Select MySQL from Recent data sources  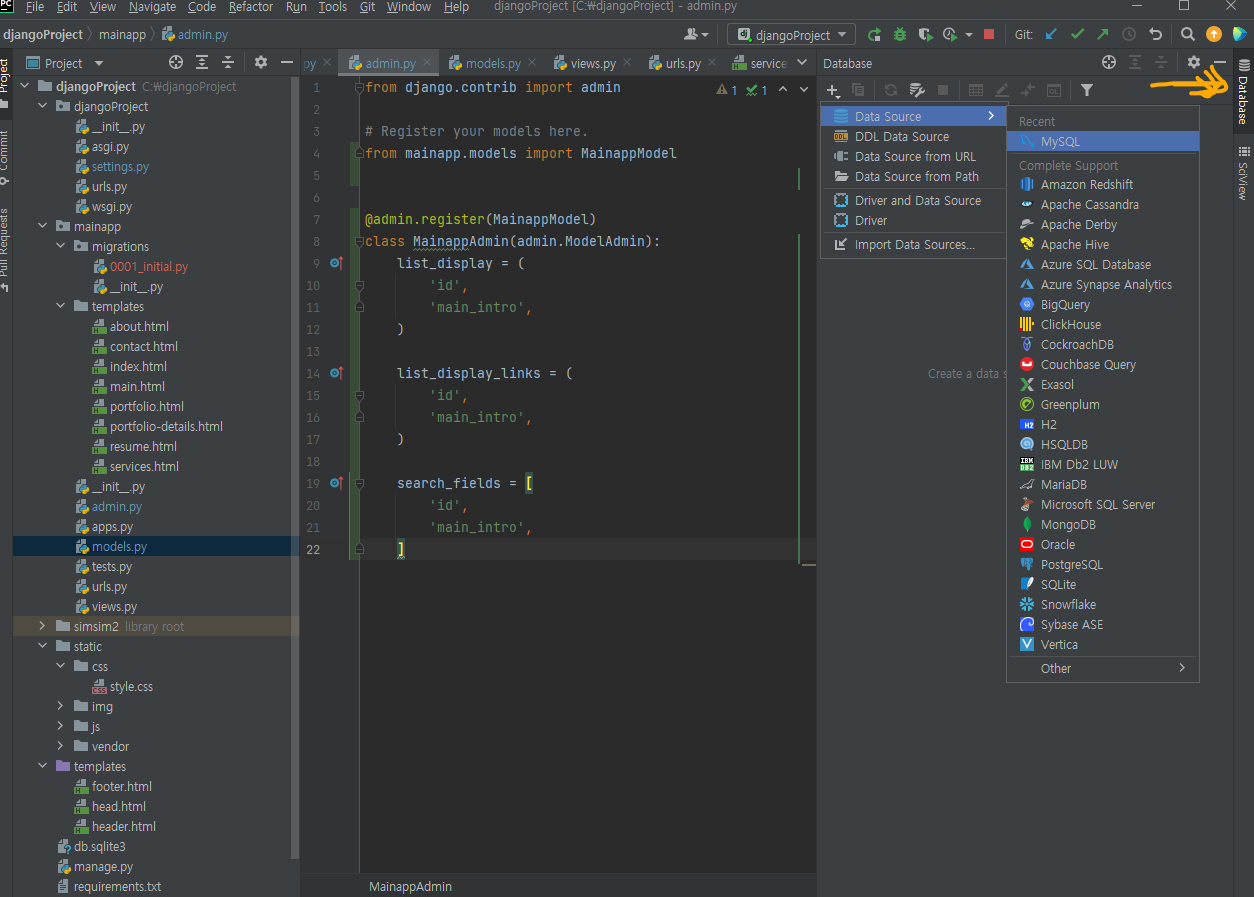(x=1102, y=142)
